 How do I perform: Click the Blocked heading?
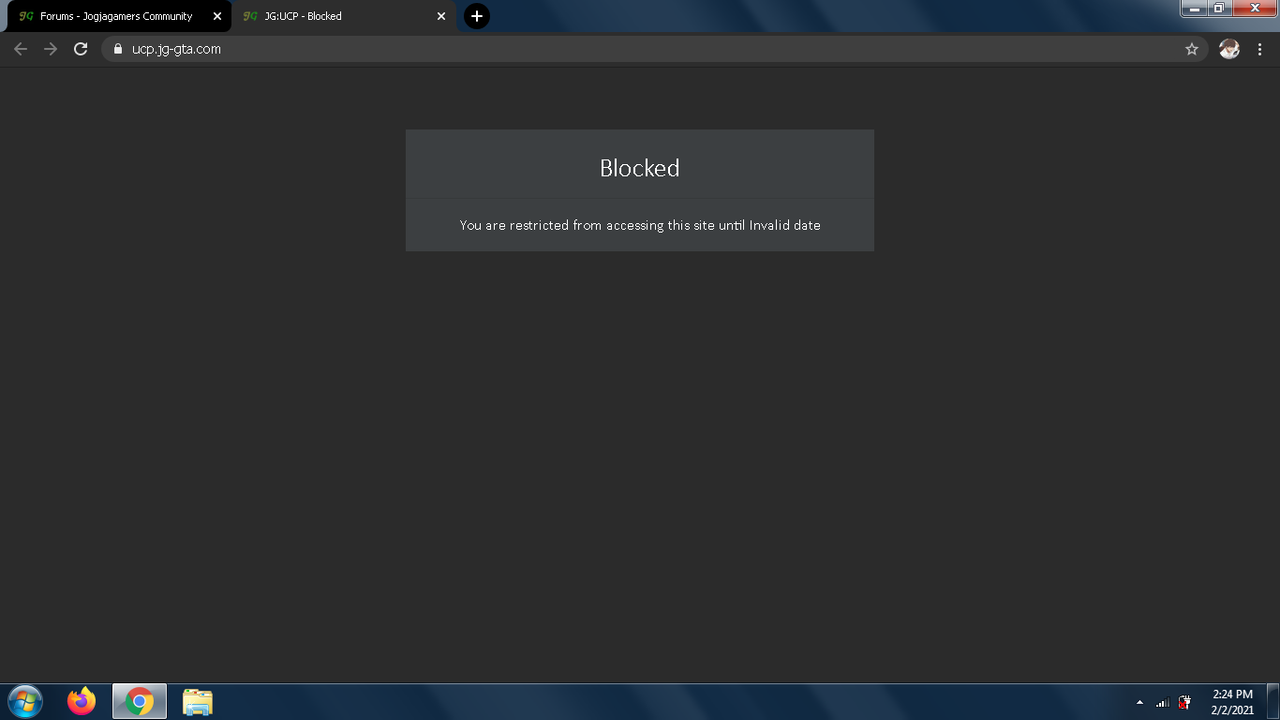click(640, 168)
